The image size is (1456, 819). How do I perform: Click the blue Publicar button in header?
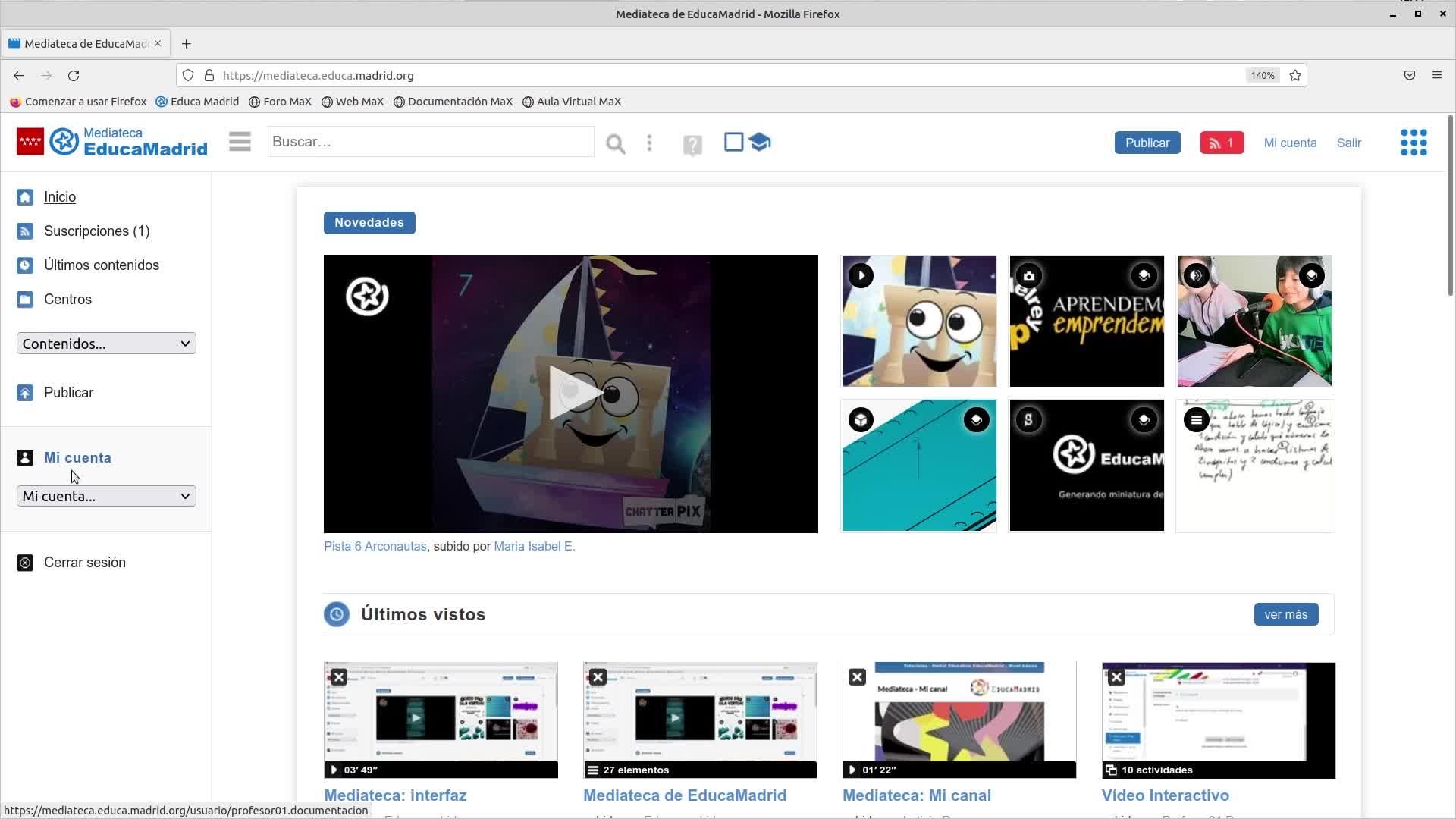1147,143
